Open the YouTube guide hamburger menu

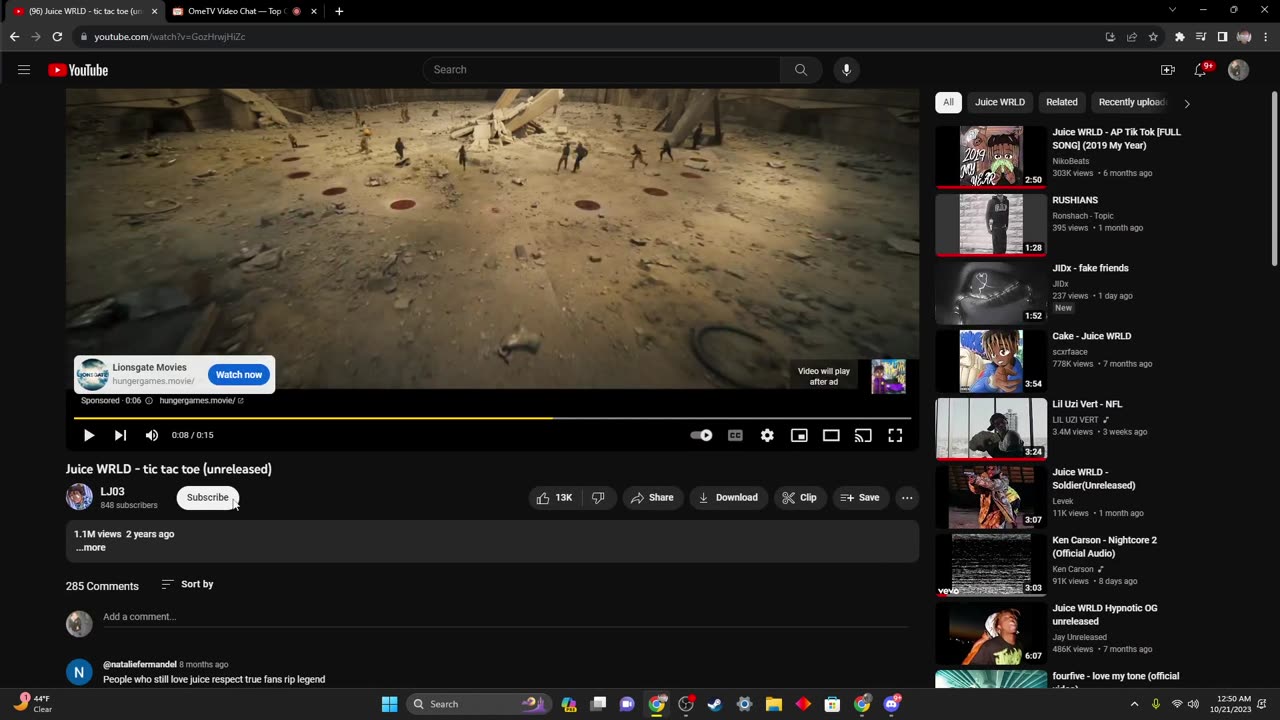(x=24, y=70)
